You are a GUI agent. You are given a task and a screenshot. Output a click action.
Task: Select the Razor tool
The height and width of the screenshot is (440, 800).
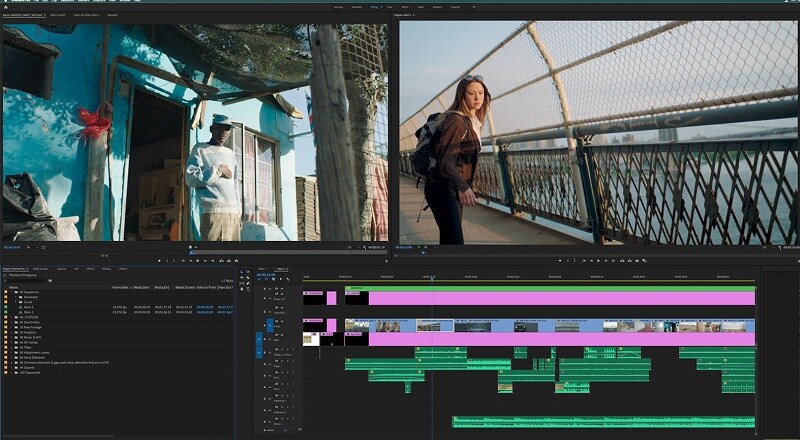(248, 278)
